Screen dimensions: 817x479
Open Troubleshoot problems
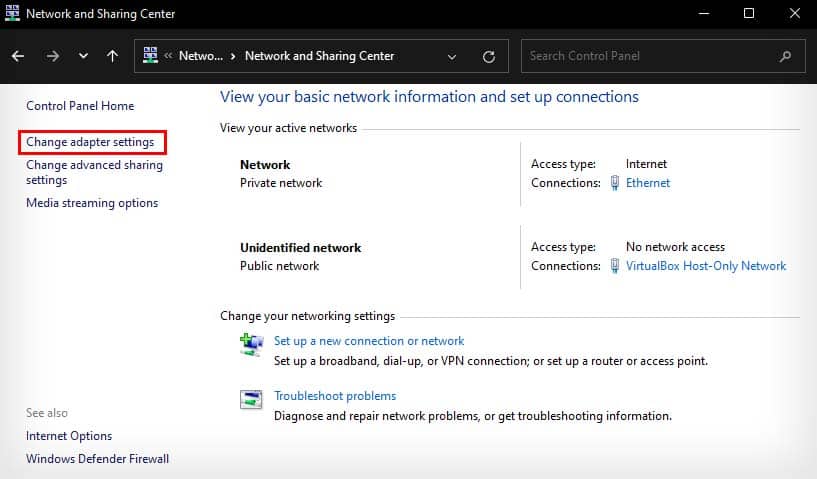(335, 396)
